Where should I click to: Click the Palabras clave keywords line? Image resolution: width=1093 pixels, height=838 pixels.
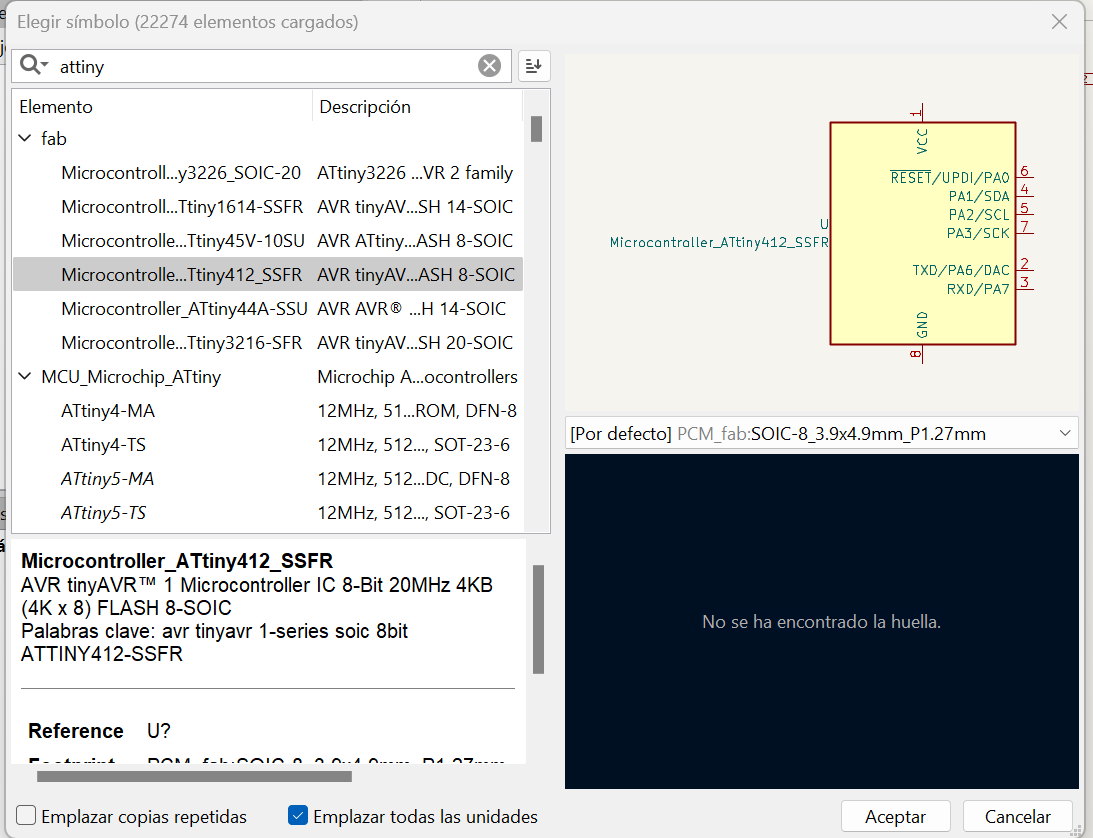pos(214,631)
